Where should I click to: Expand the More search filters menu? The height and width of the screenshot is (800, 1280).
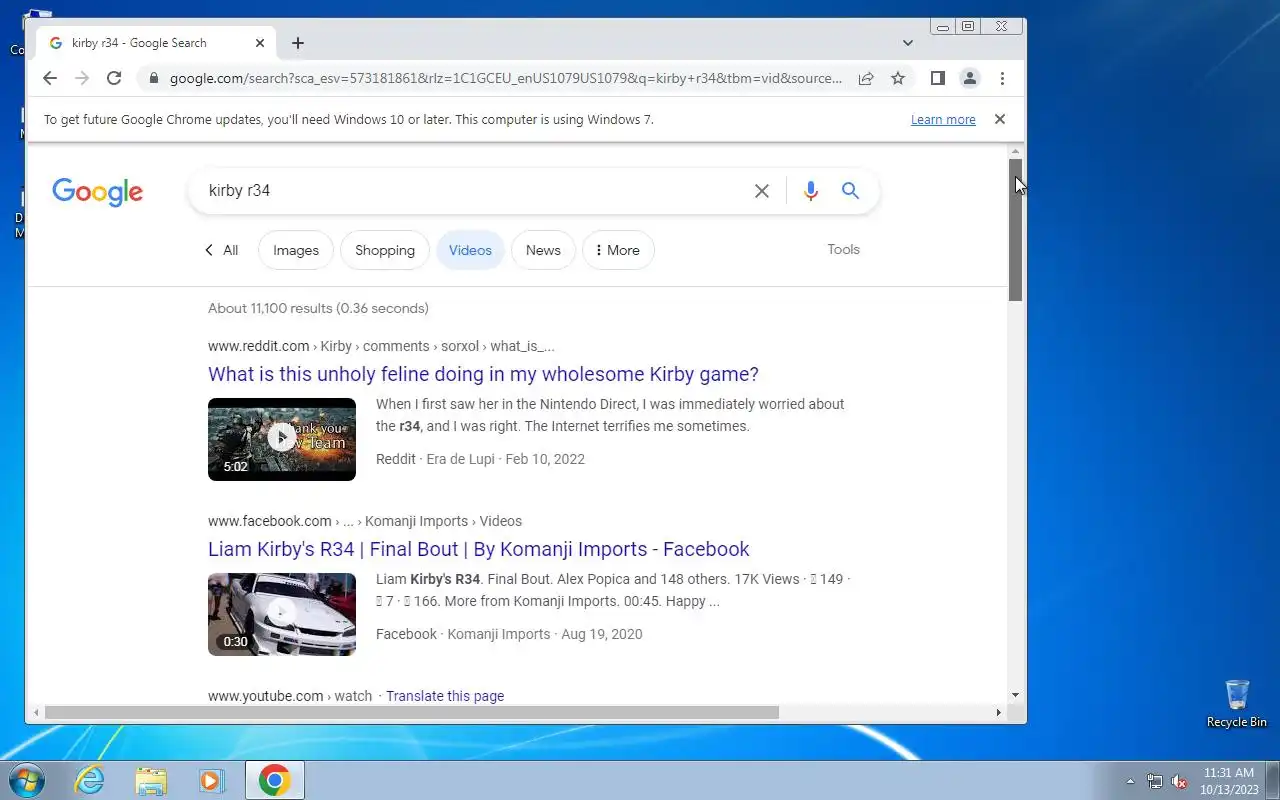click(x=618, y=250)
